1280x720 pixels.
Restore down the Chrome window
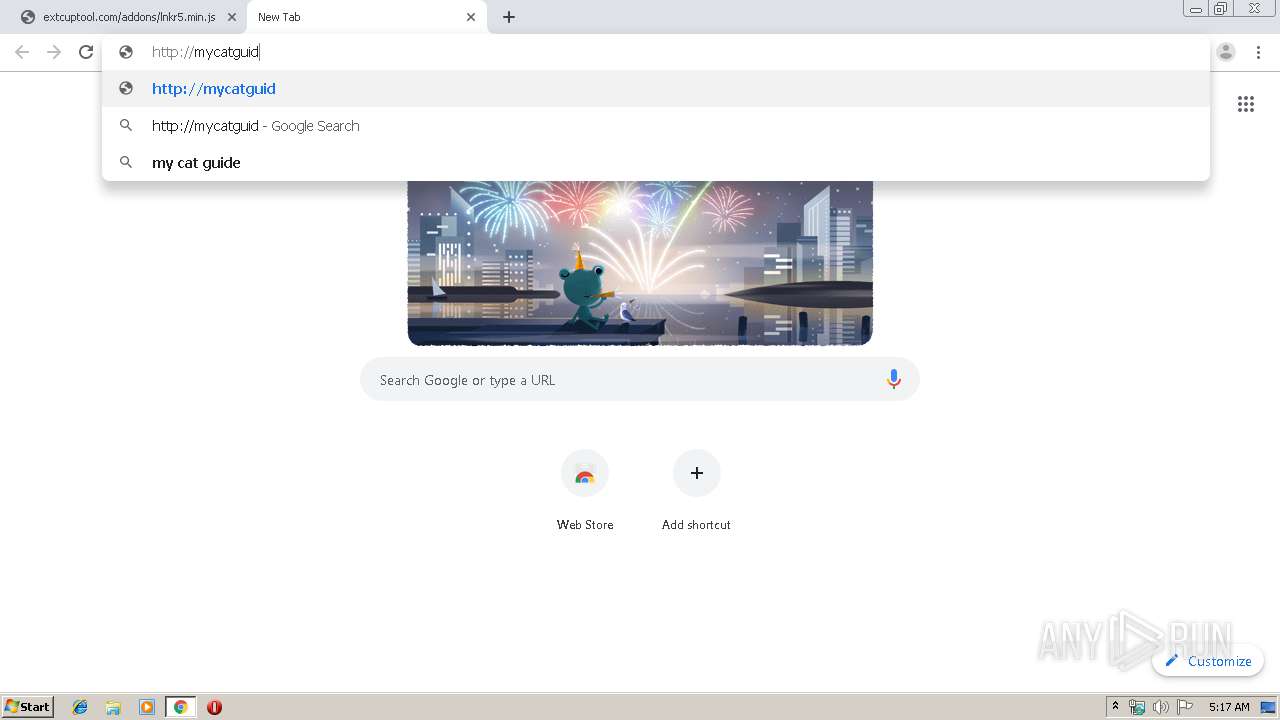click(x=1221, y=9)
